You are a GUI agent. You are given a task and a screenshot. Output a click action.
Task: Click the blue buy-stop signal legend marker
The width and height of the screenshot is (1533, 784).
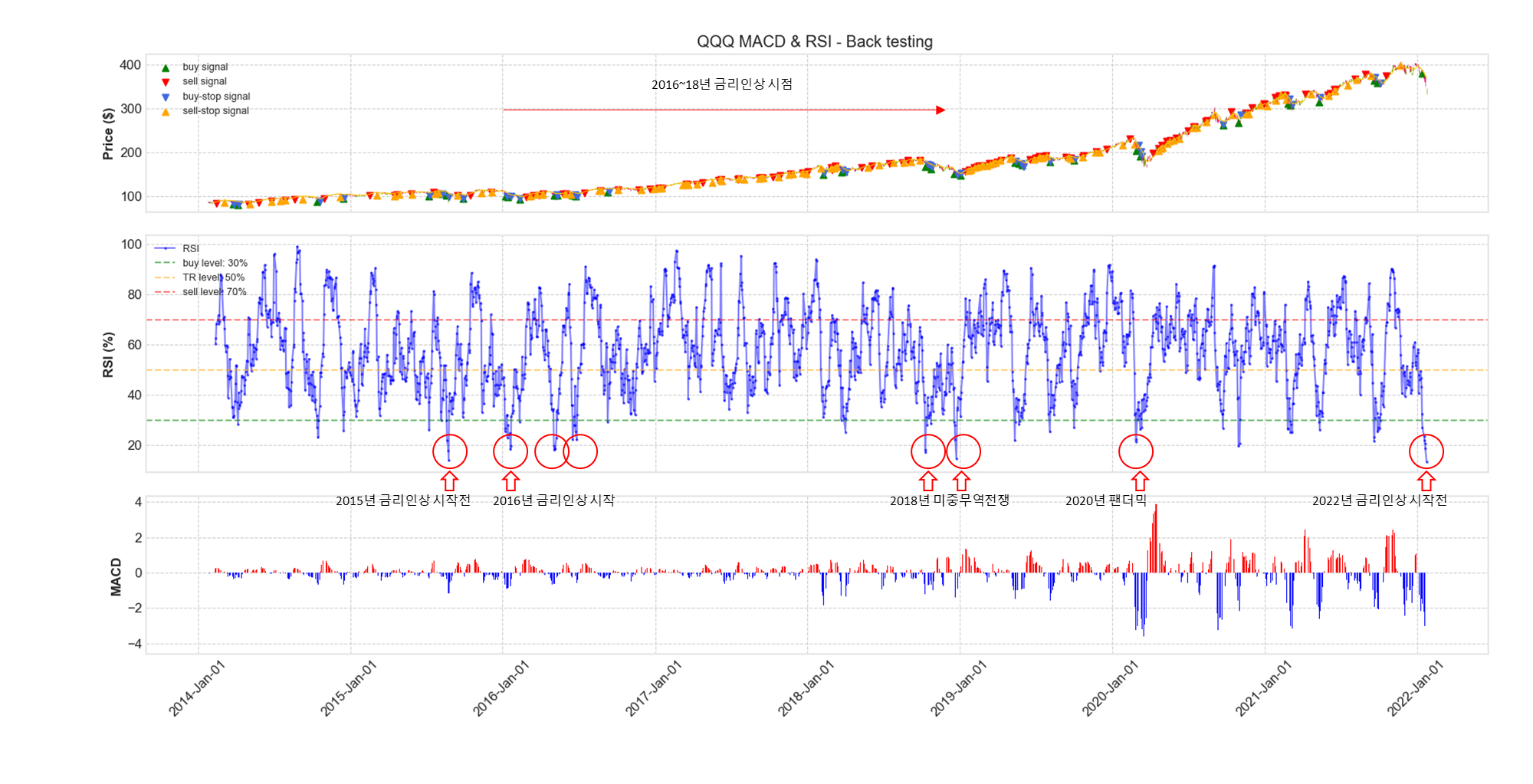(x=166, y=97)
